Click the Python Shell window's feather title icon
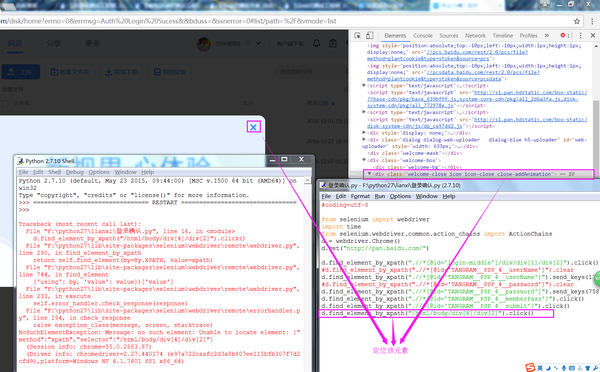Image resolution: width=600 pixels, height=372 pixels. (x=21, y=161)
